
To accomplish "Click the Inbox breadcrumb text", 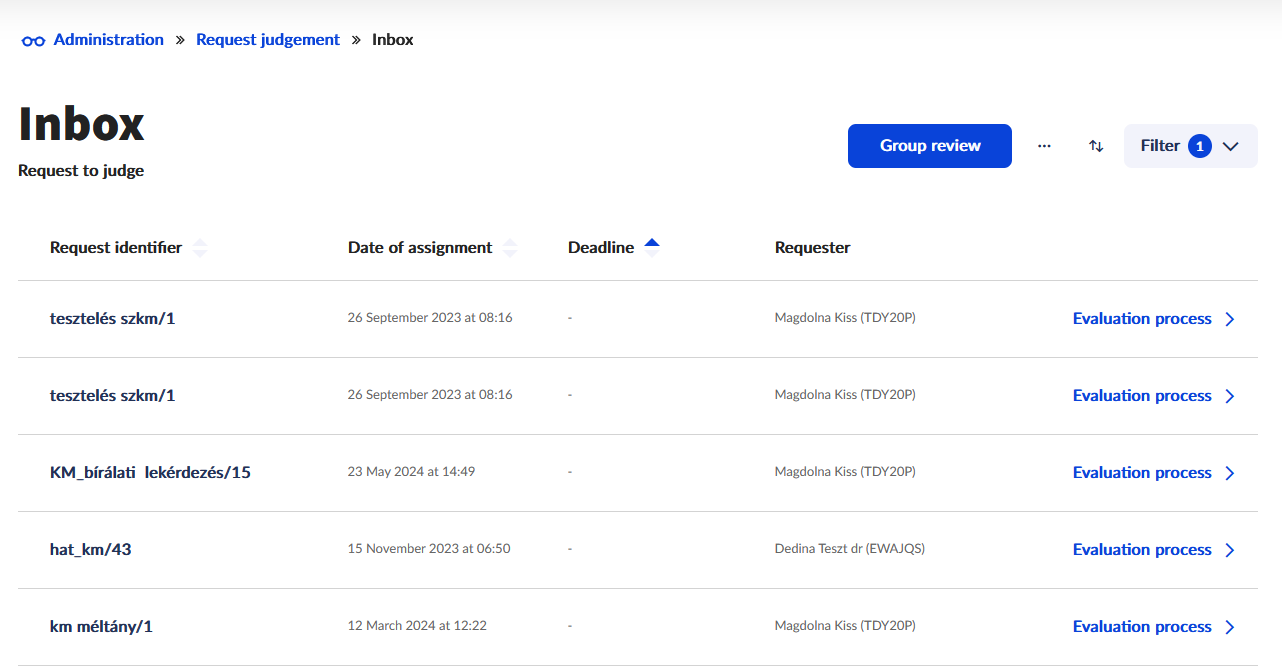I will tap(393, 40).
